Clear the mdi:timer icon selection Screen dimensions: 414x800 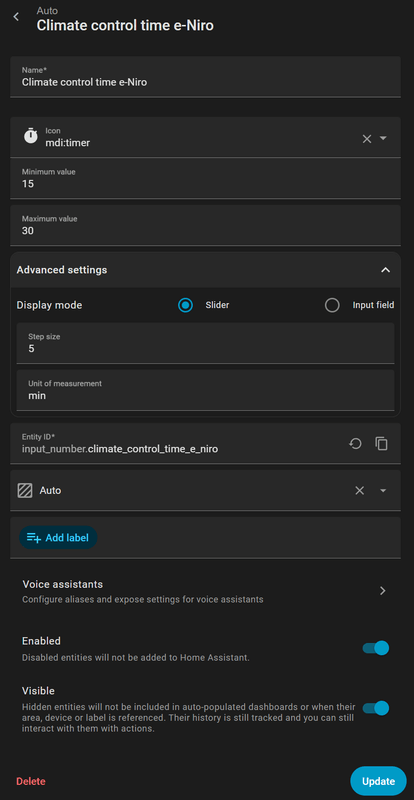click(x=367, y=139)
